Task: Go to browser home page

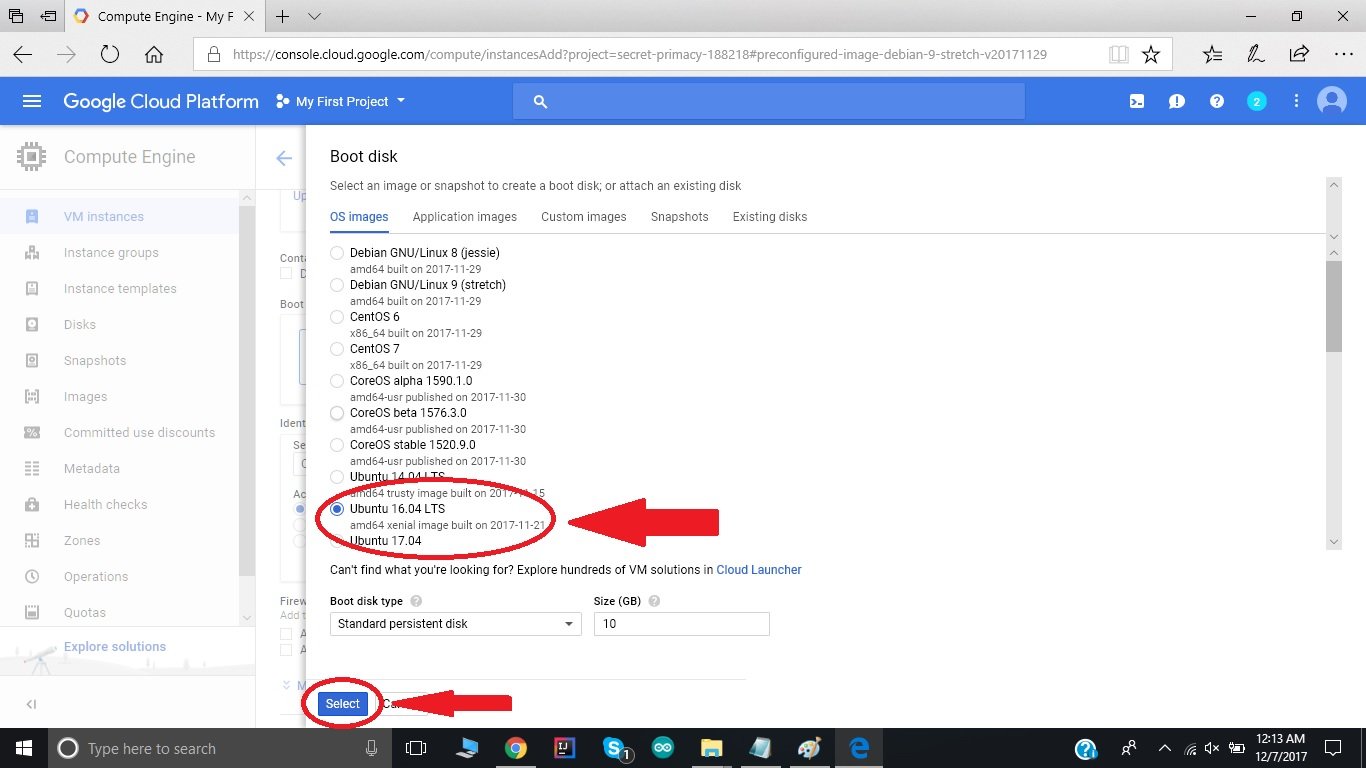Action: coord(154,54)
